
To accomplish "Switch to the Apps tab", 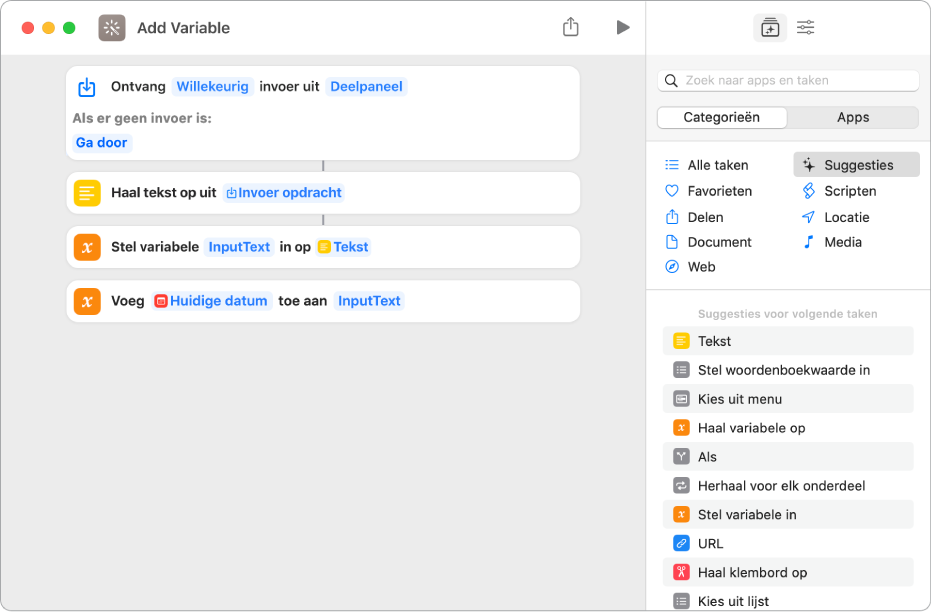I will pyautogui.click(x=852, y=117).
